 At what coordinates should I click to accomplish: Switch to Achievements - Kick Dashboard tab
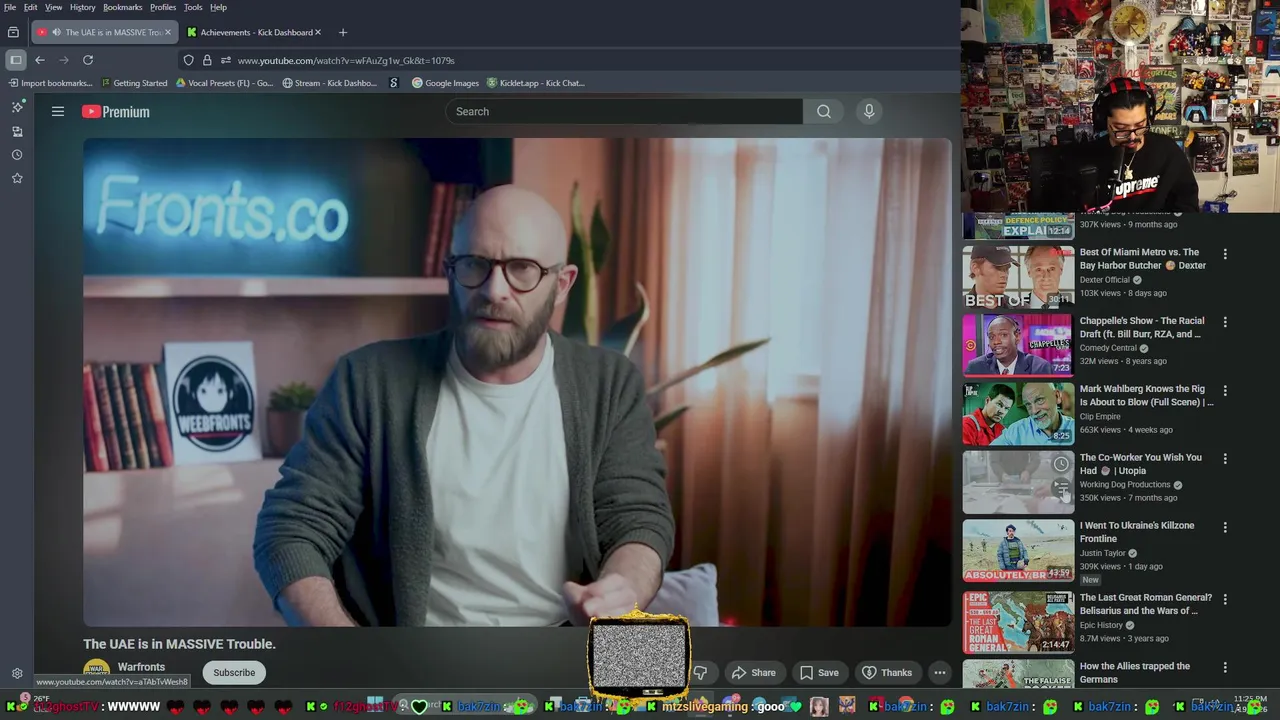pos(254,32)
